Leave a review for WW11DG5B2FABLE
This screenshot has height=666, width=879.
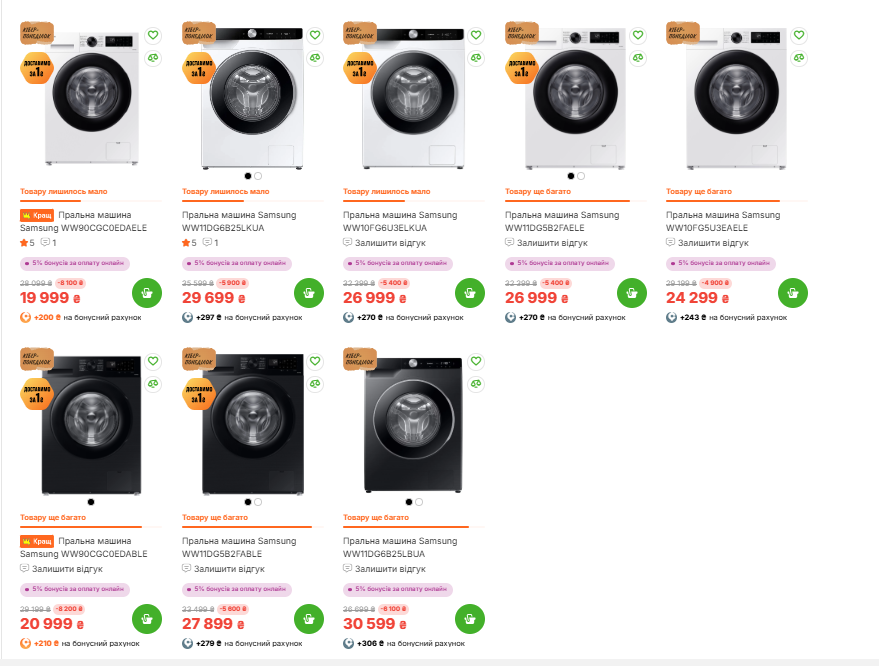230,569
